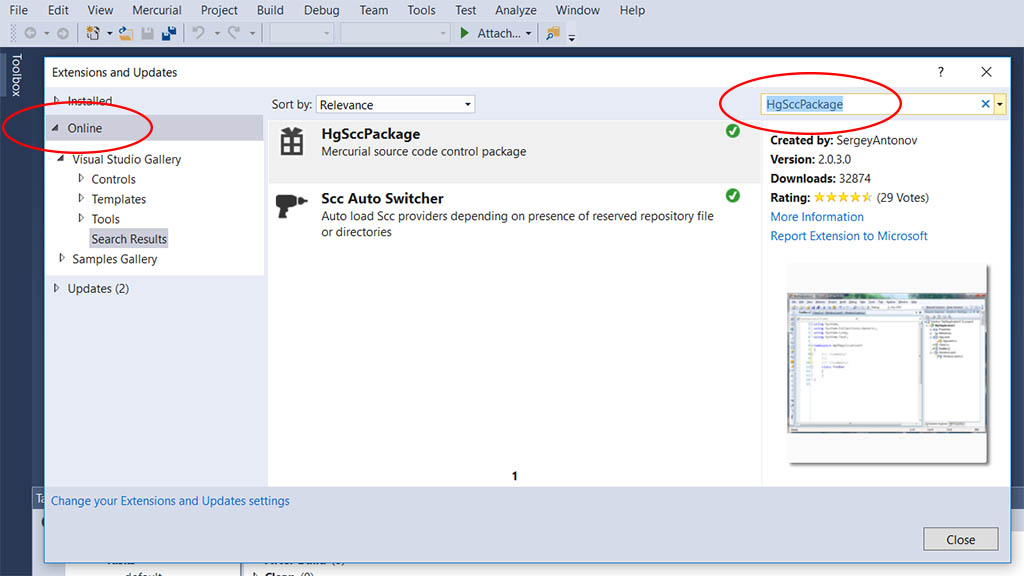Click the green check mark beside HgSccPackage
The image size is (1024, 576).
click(x=733, y=131)
